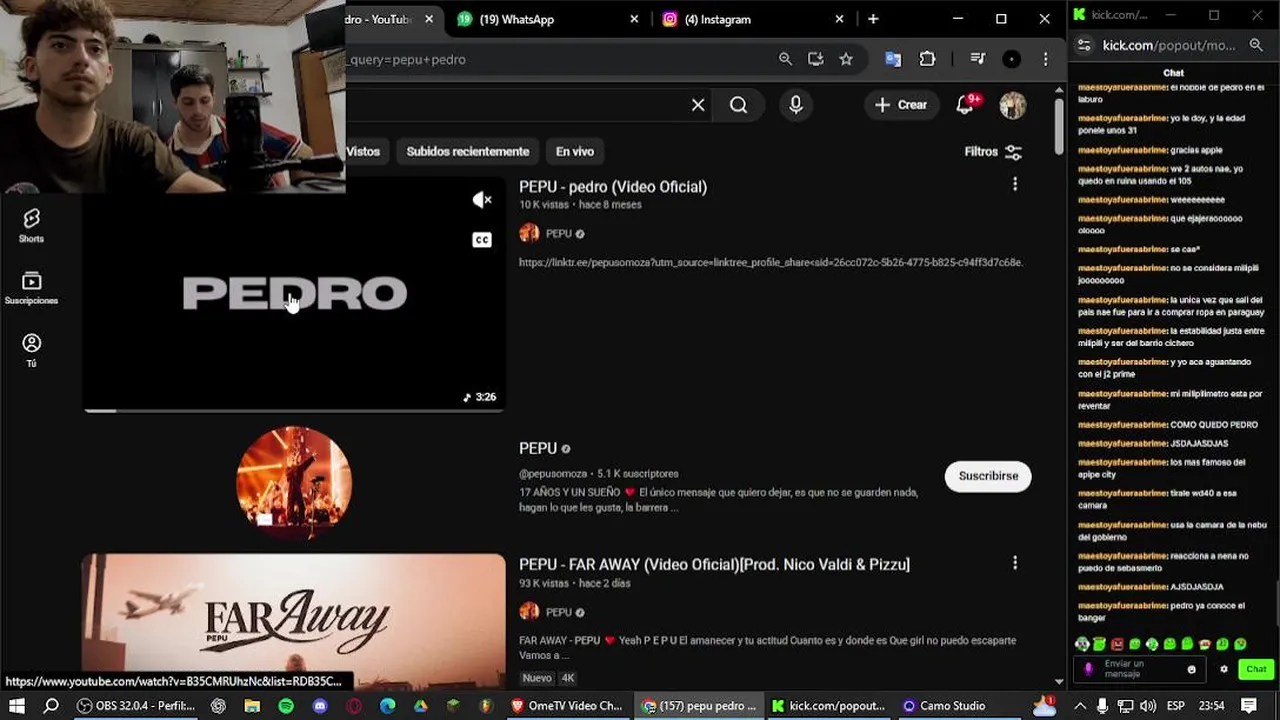Image resolution: width=1280 pixels, height=720 pixels.
Task: Open the PEPU - FAR AWAY video title
Action: pos(714,565)
